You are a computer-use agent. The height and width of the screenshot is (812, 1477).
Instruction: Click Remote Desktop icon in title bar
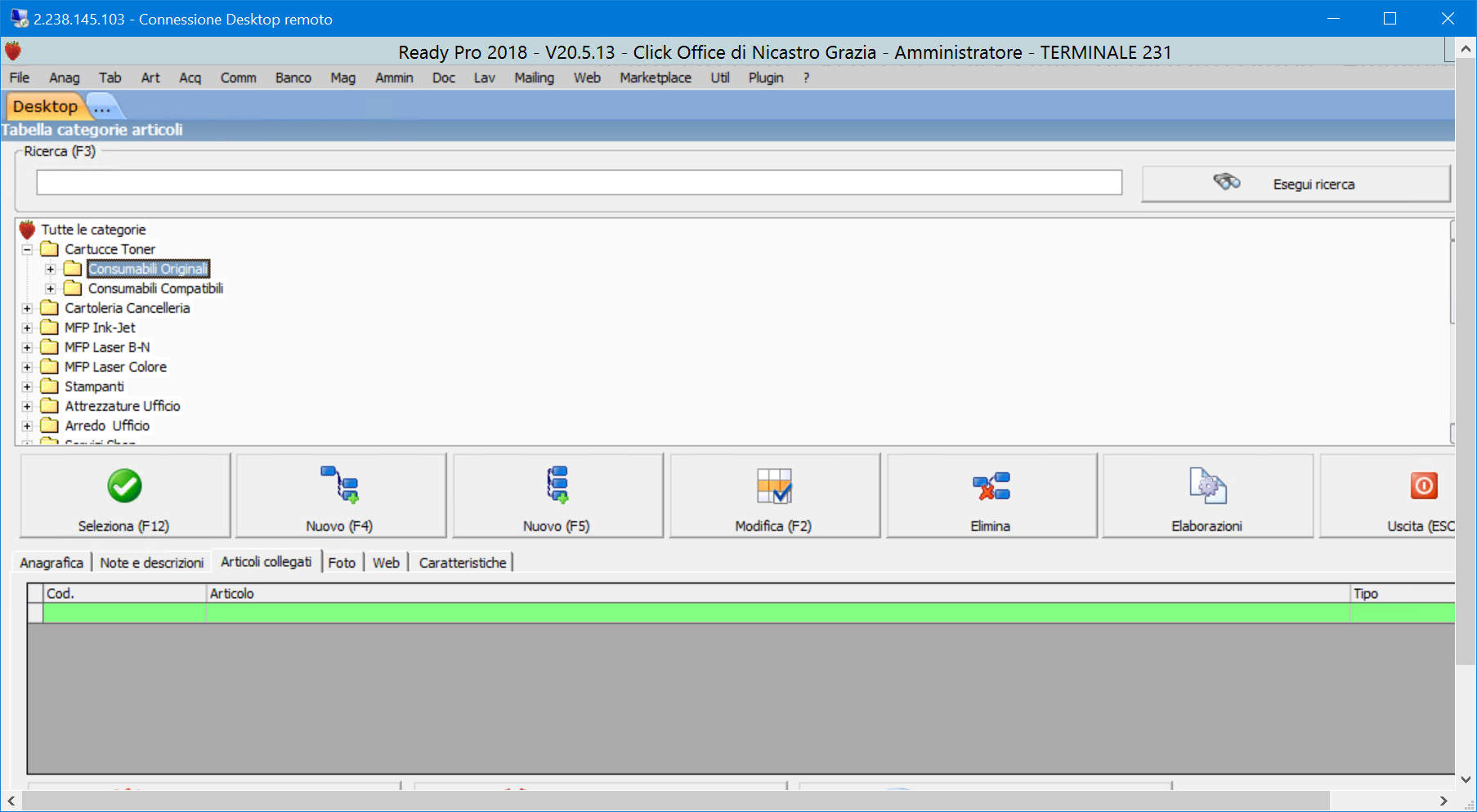coord(20,18)
